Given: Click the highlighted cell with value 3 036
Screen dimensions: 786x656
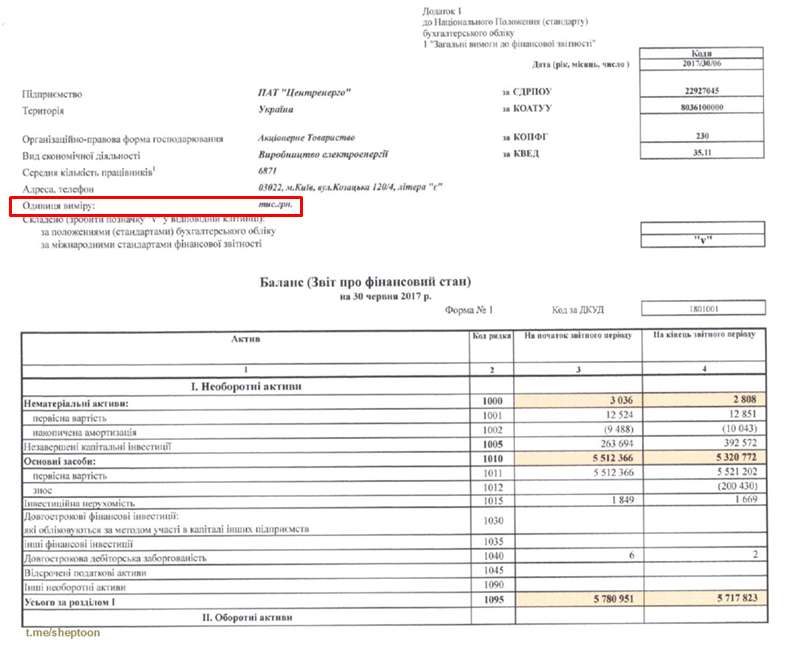Looking at the screenshot, I should (576, 401).
